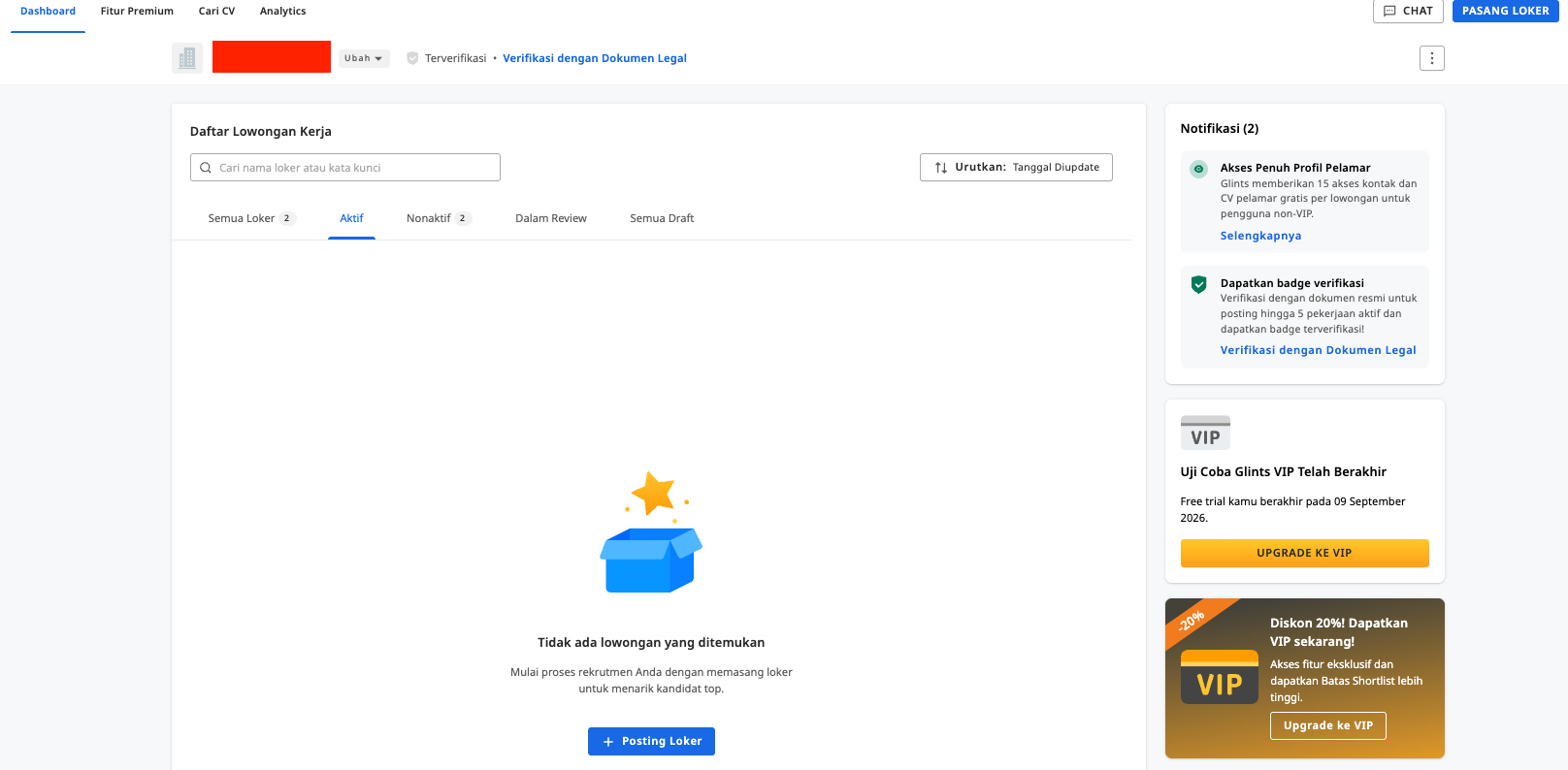The width and height of the screenshot is (1568, 770).
Task: Open the Fitur Premium menu
Action: [x=137, y=12]
